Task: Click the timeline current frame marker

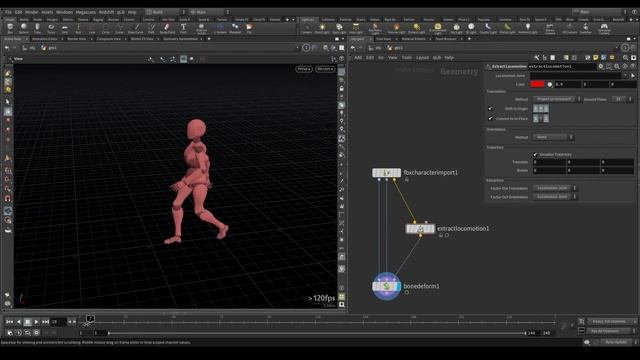Action: [90, 318]
